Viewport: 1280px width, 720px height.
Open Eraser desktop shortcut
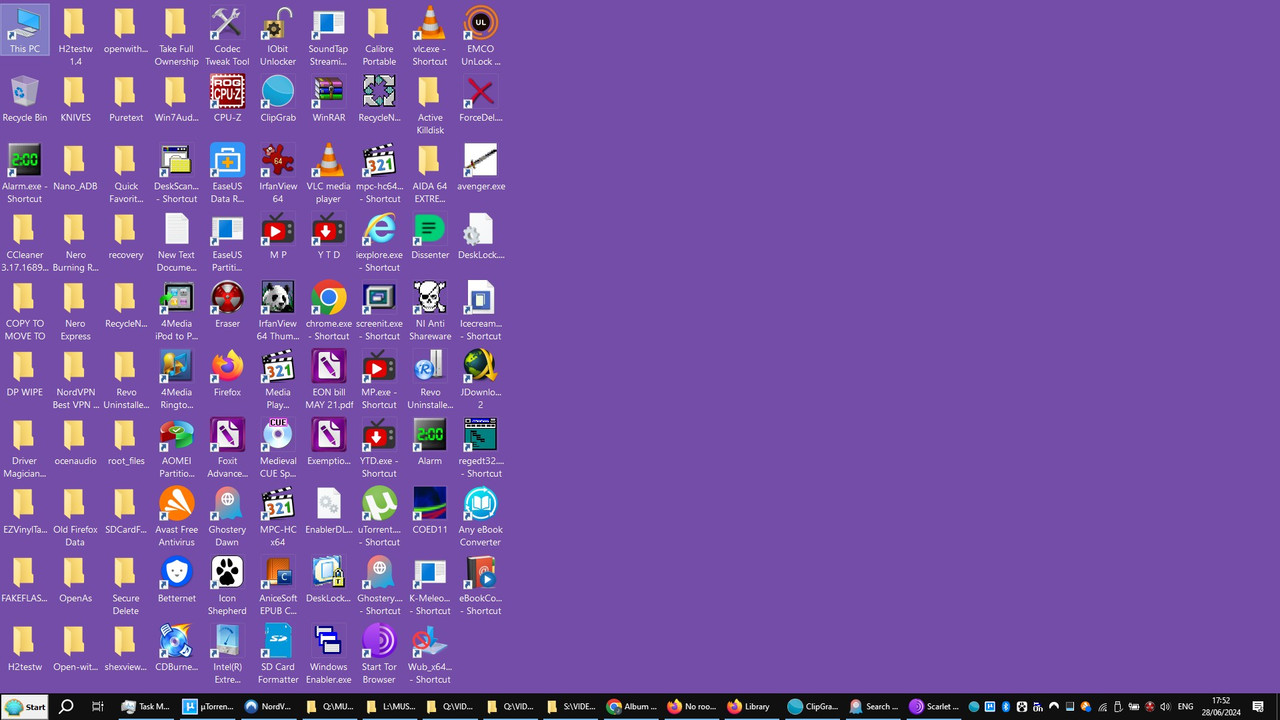point(227,305)
